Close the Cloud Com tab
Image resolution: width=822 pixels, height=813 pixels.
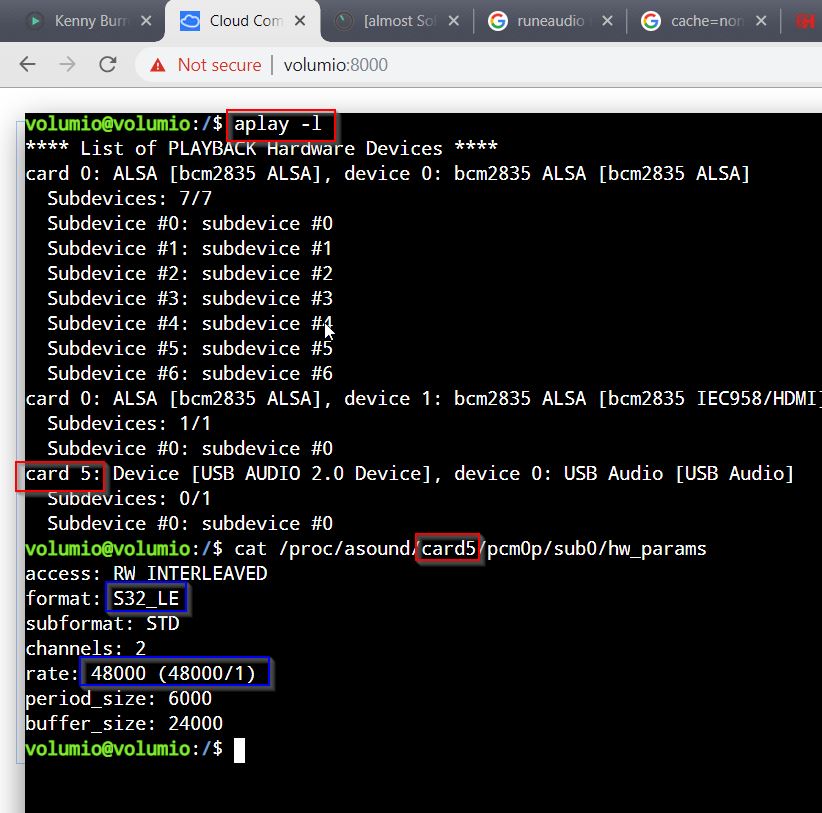(x=300, y=21)
